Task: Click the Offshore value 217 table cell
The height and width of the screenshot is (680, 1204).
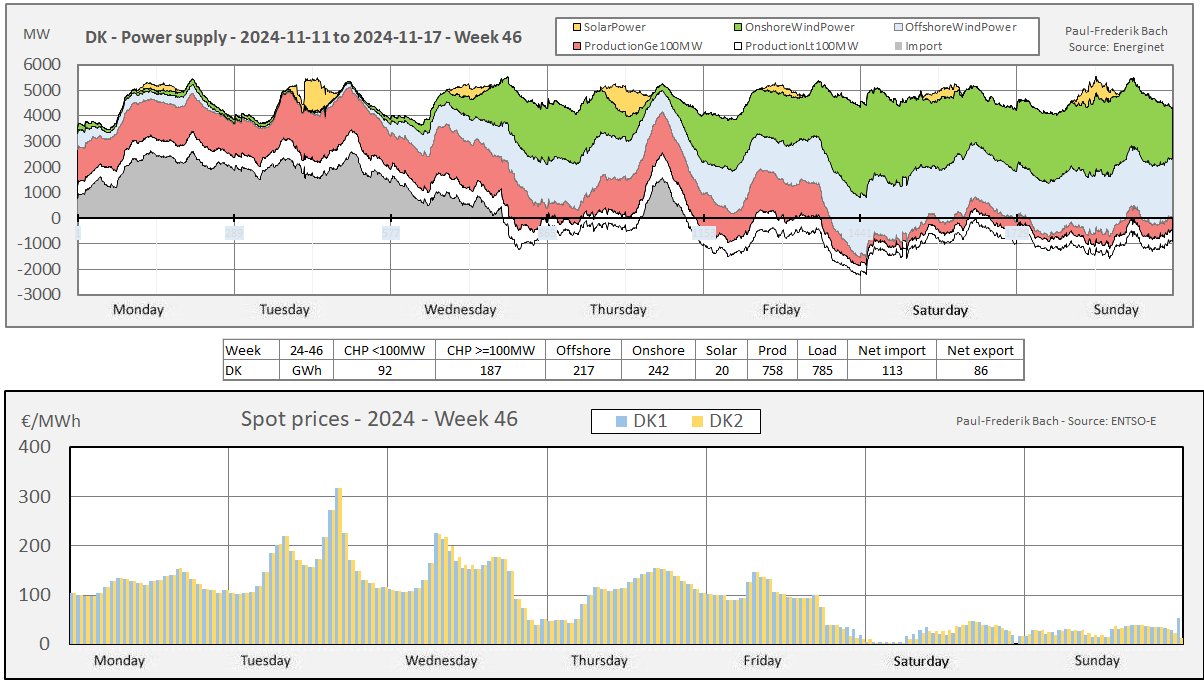Action: pos(582,370)
